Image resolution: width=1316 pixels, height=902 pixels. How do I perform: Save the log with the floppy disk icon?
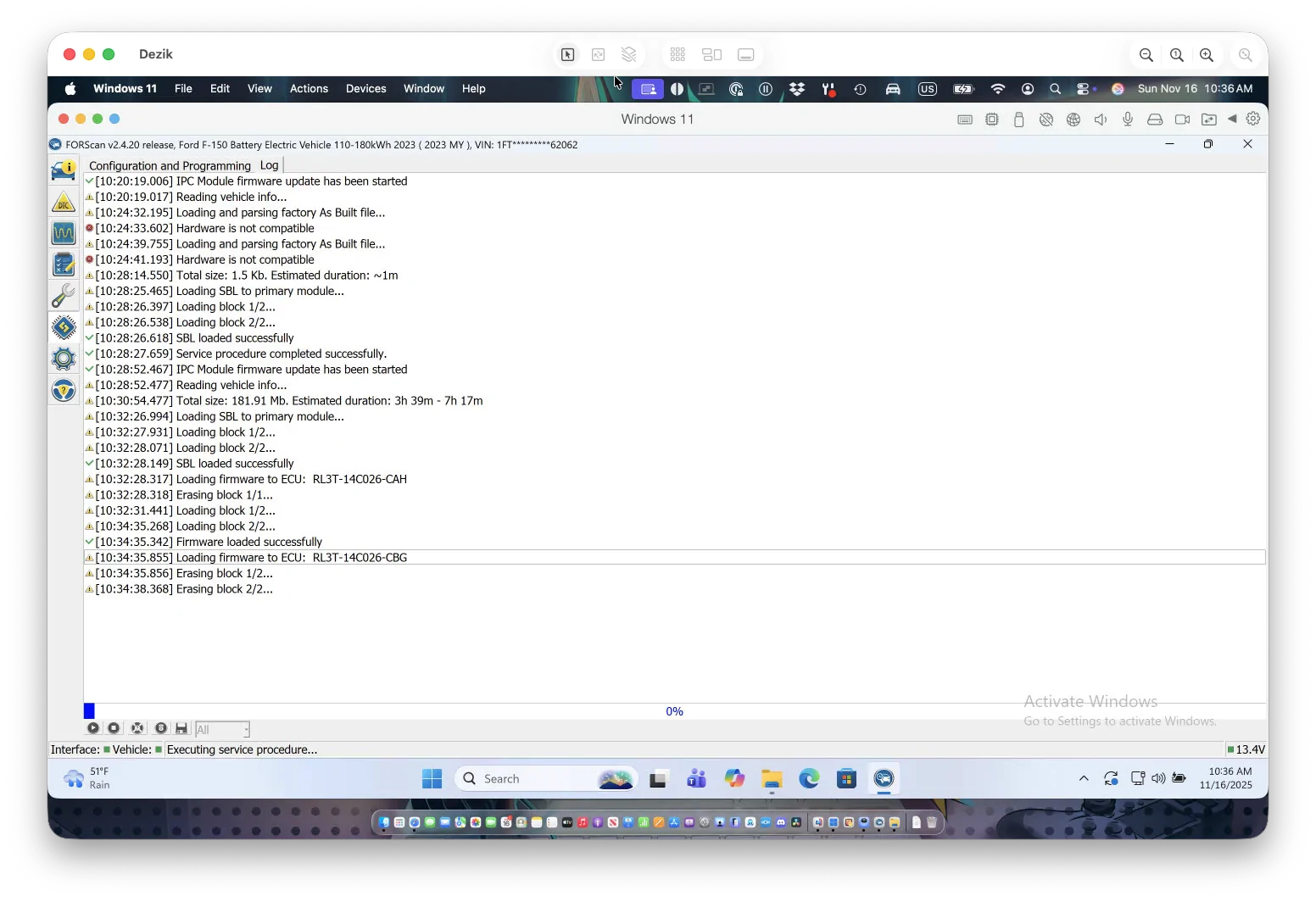[x=181, y=728]
